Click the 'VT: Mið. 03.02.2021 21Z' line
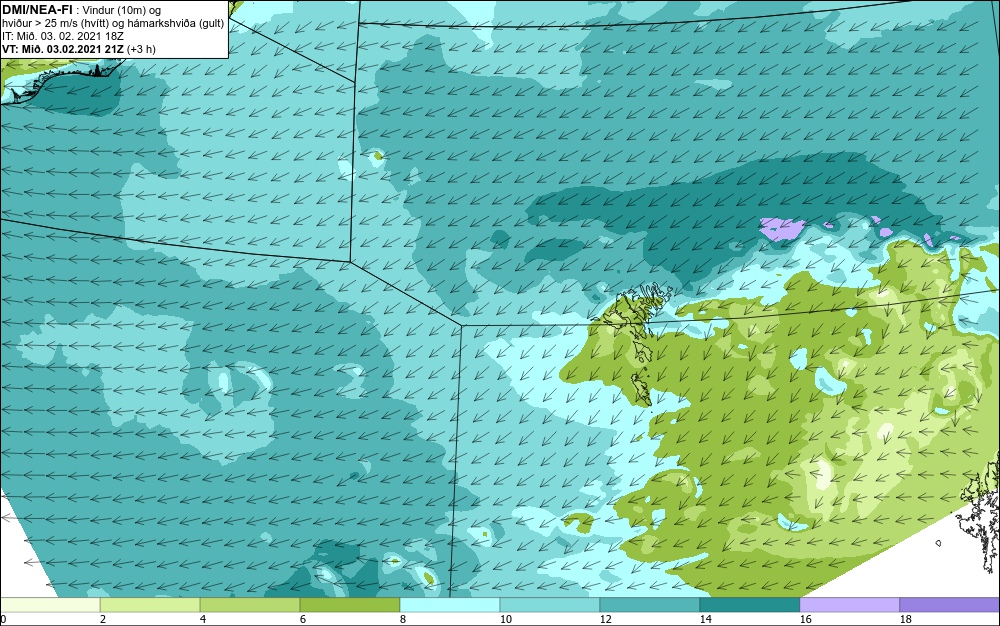Screen dimensions: 1000x626 [x=63, y=49]
